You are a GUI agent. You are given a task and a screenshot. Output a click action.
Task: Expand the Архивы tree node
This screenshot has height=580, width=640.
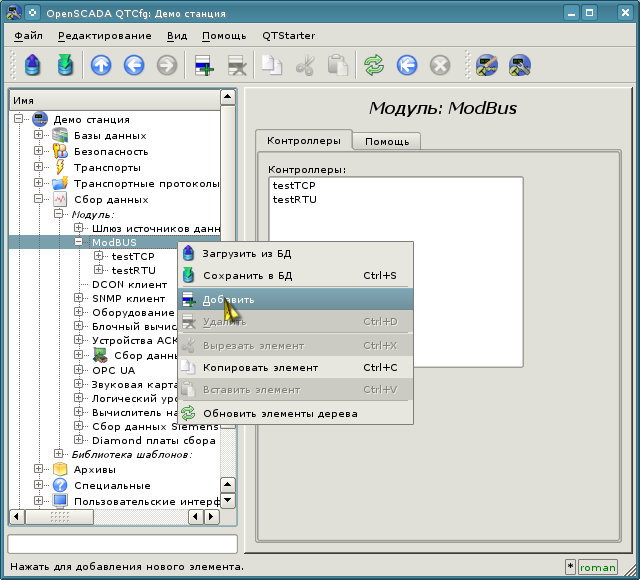point(39,469)
